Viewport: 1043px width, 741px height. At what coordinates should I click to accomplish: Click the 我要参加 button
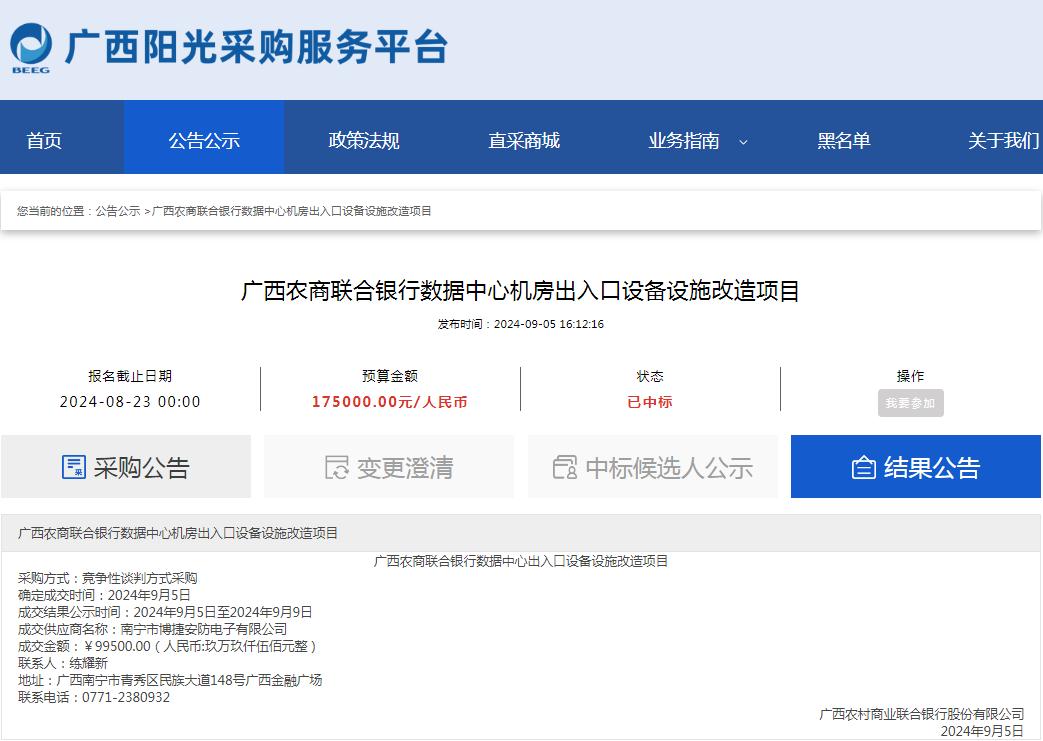(x=911, y=403)
